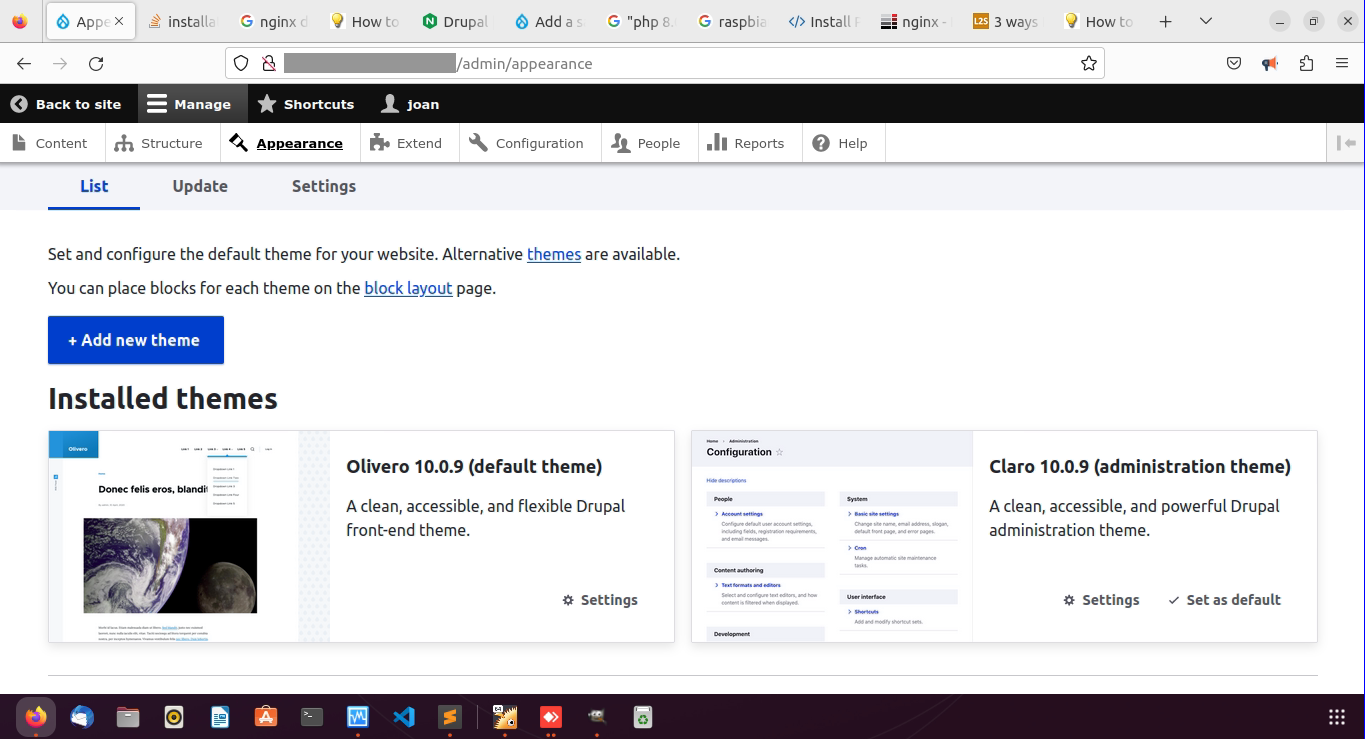Switch to the "3 ways" tab
Image resolution: width=1365 pixels, height=739 pixels.
pos(1007,21)
